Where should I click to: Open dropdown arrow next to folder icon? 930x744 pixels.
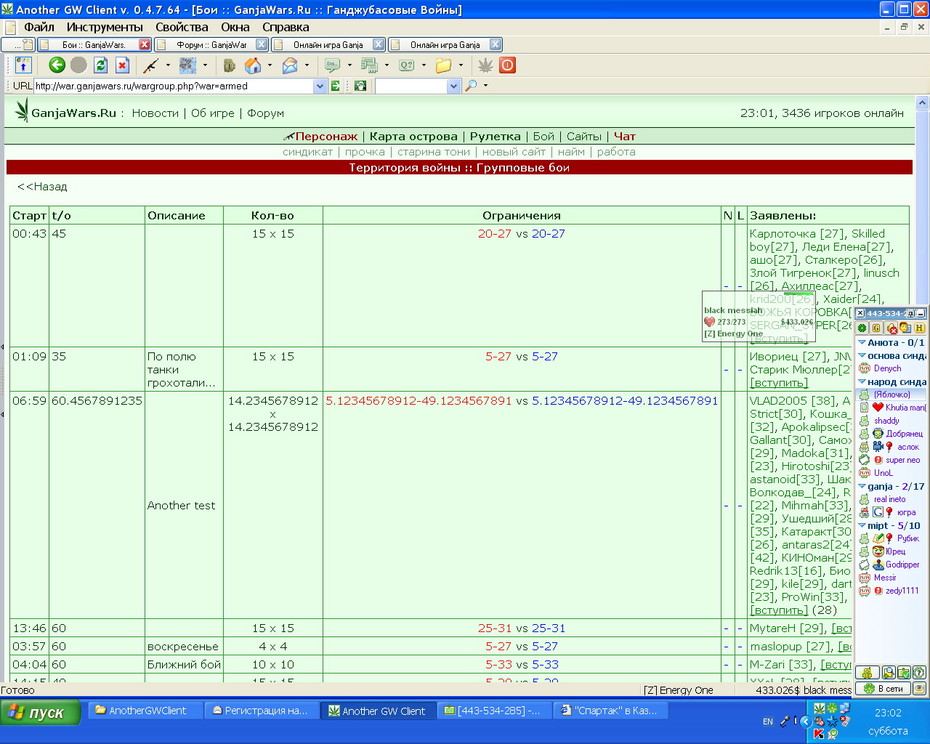tap(460, 65)
